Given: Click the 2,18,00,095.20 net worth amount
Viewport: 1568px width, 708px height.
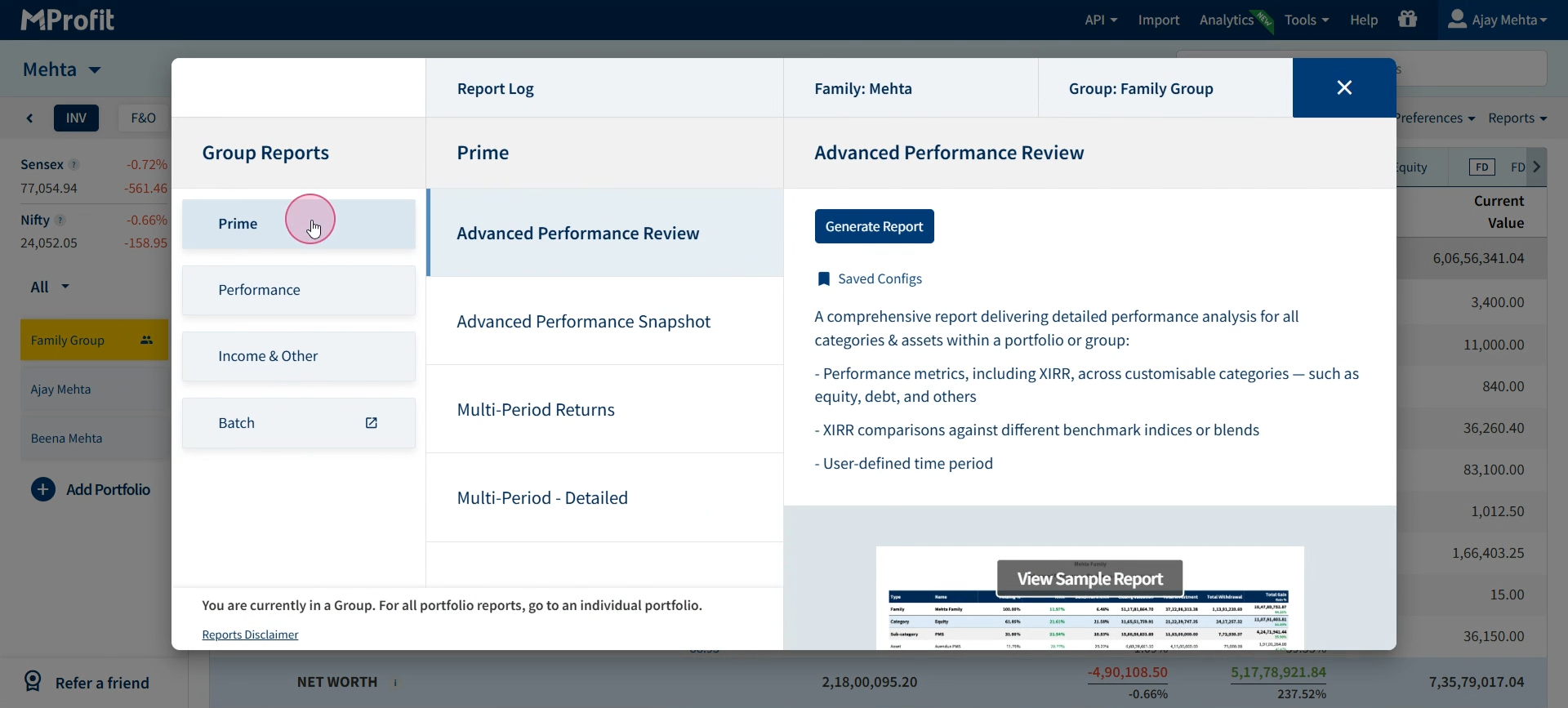Looking at the screenshot, I should [870, 682].
